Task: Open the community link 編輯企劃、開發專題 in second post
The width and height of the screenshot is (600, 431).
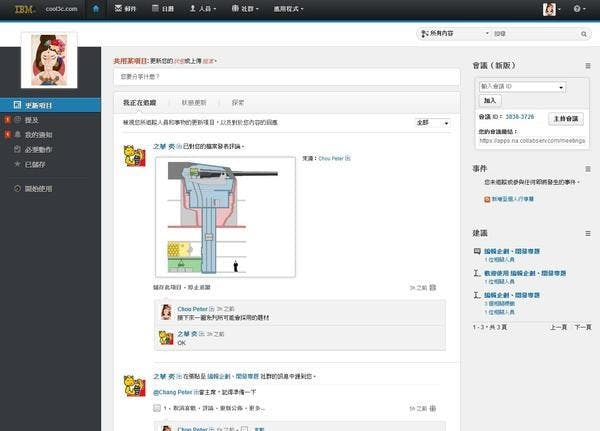Action: point(233,377)
